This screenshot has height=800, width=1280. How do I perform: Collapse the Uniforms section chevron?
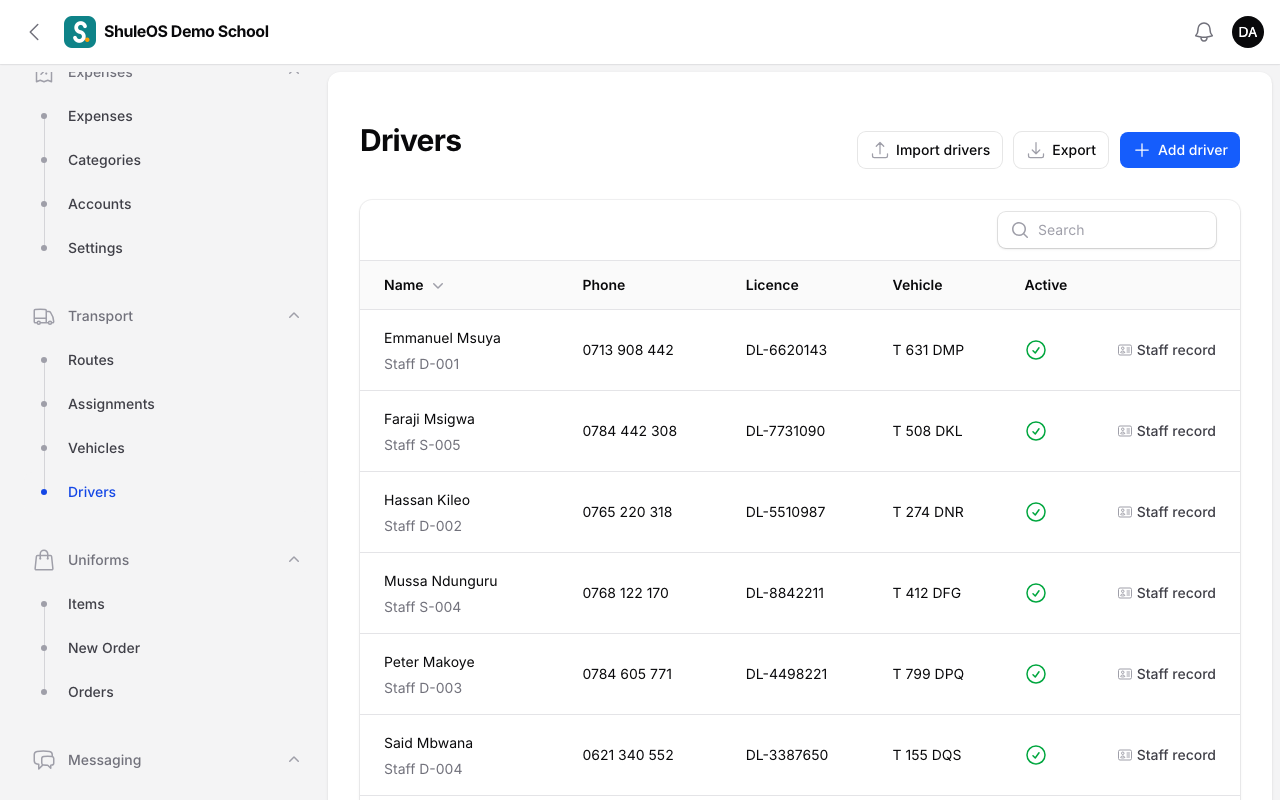pyautogui.click(x=294, y=560)
